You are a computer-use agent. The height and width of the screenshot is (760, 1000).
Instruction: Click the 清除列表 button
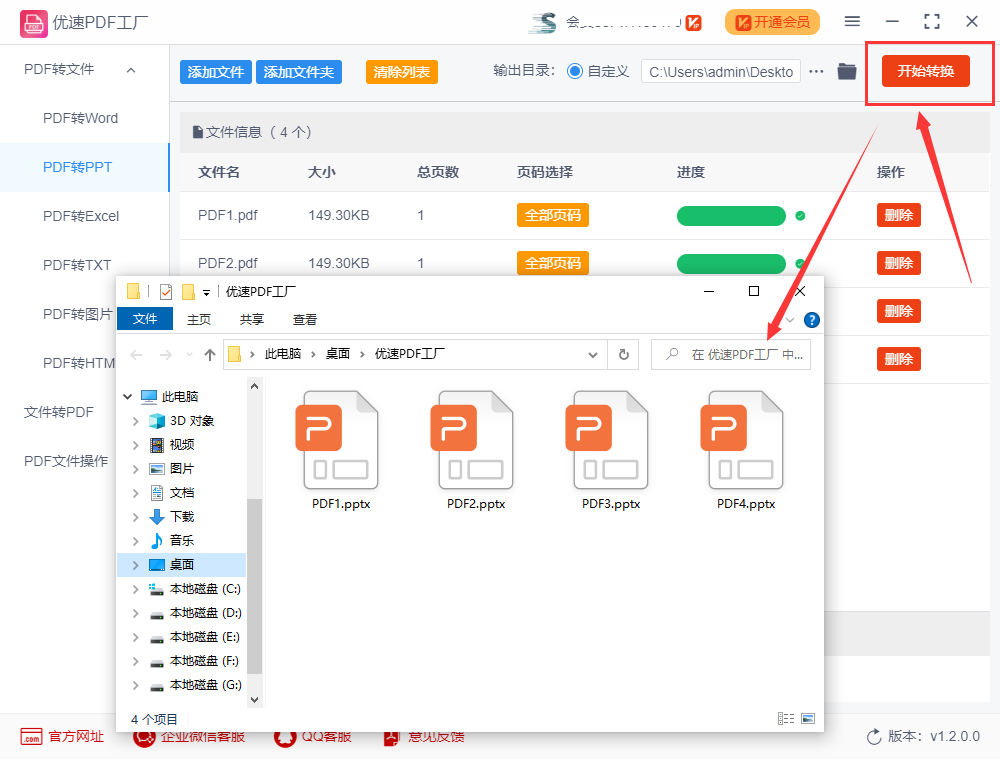(x=402, y=72)
